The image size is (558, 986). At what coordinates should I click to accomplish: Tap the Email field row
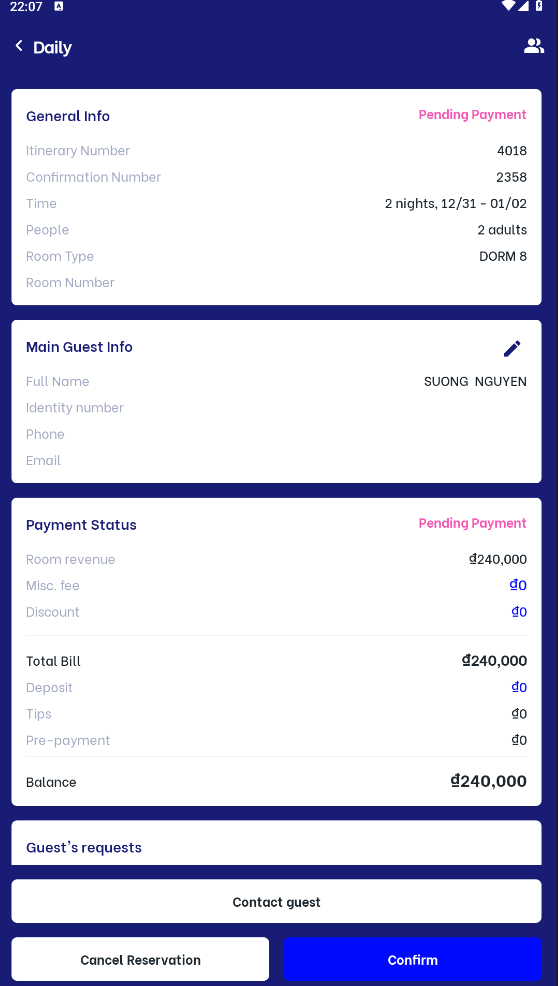pos(276,460)
